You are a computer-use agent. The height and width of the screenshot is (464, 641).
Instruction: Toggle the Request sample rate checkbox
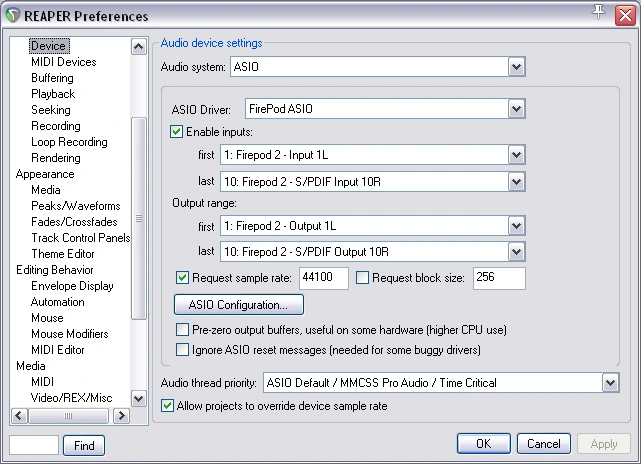(182, 278)
